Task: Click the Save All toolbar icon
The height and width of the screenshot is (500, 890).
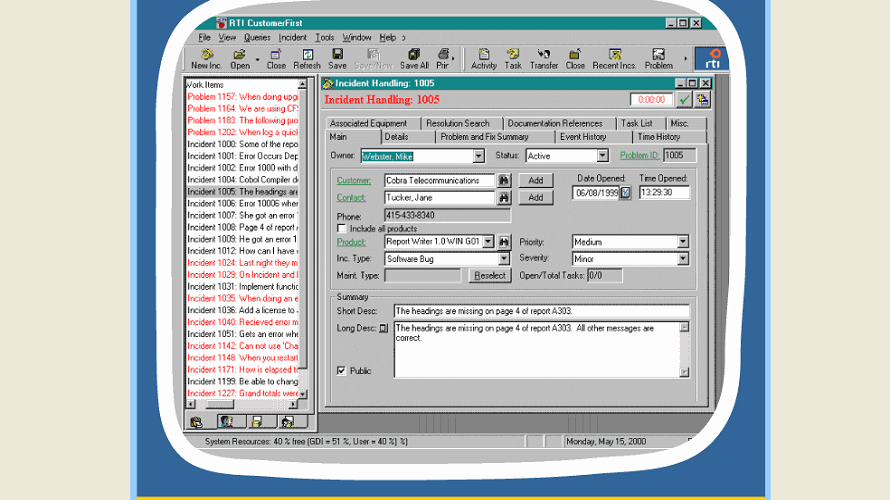Action: tap(414, 59)
